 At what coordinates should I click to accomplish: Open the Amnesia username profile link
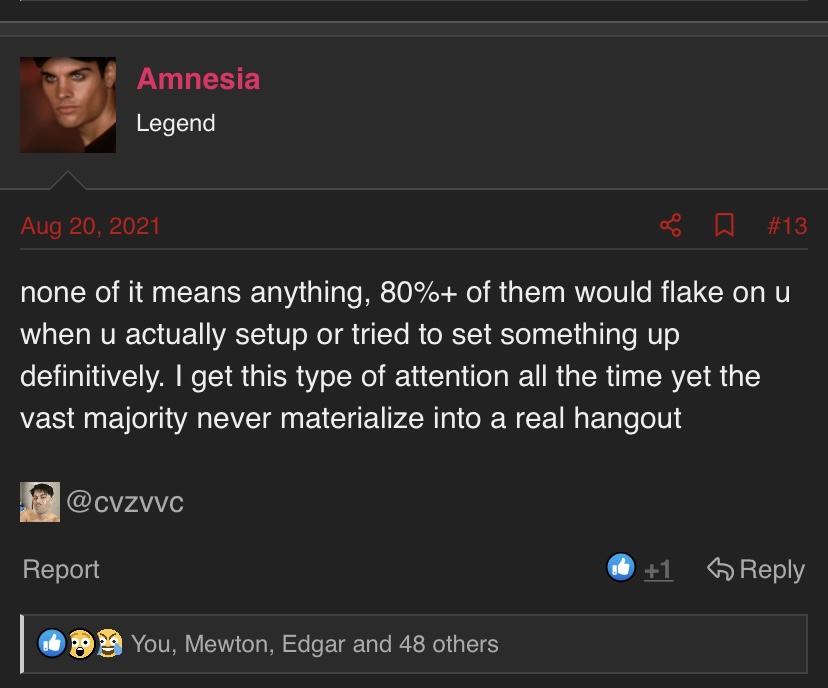click(x=198, y=79)
